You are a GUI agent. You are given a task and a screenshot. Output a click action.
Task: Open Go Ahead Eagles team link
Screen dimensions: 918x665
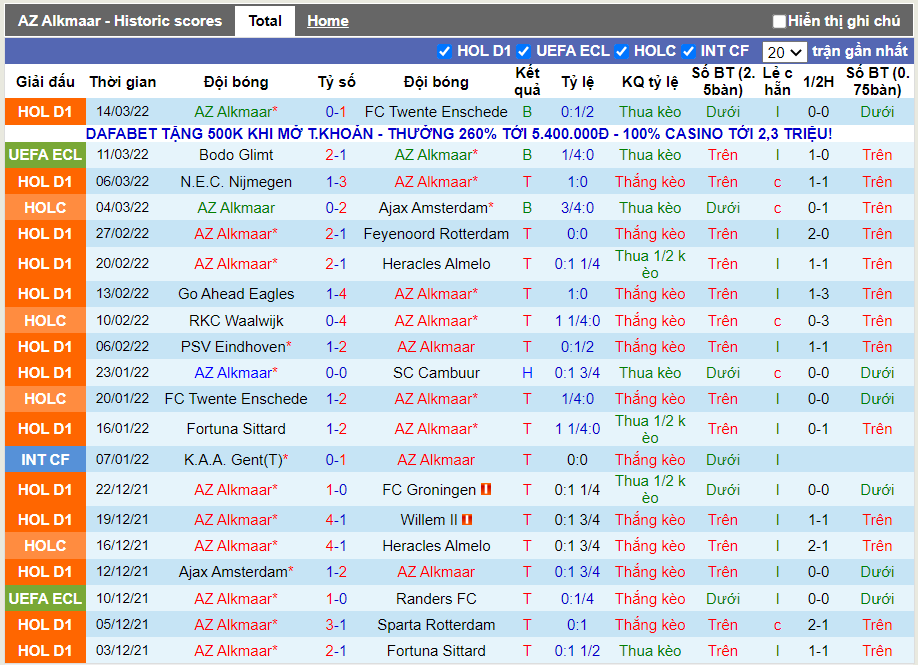click(x=236, y=294)
